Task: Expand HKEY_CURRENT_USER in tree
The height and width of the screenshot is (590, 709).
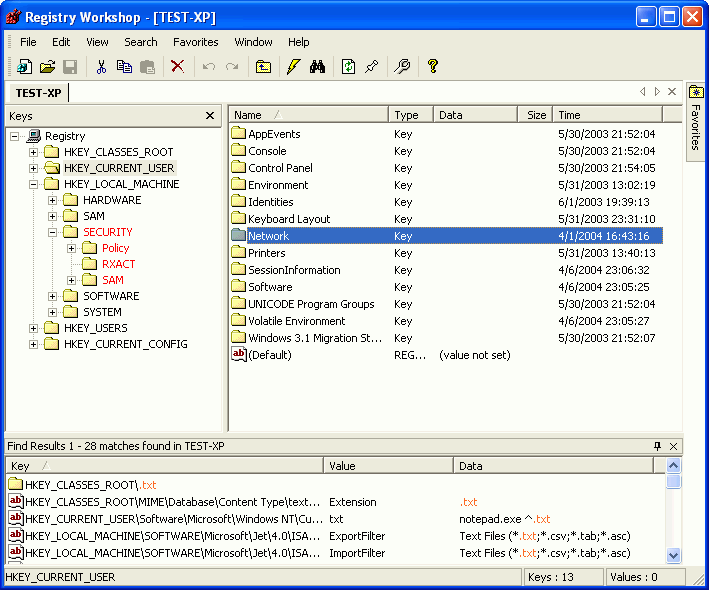Action: (33, 168)
